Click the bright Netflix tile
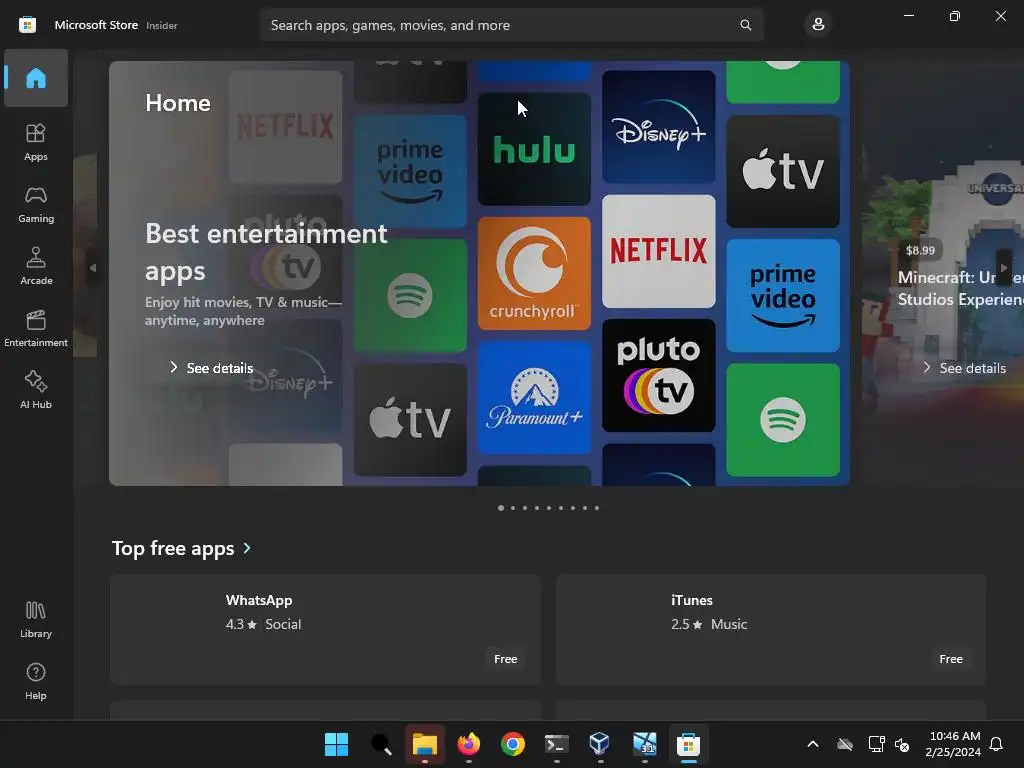 click(x=658, y=251)
